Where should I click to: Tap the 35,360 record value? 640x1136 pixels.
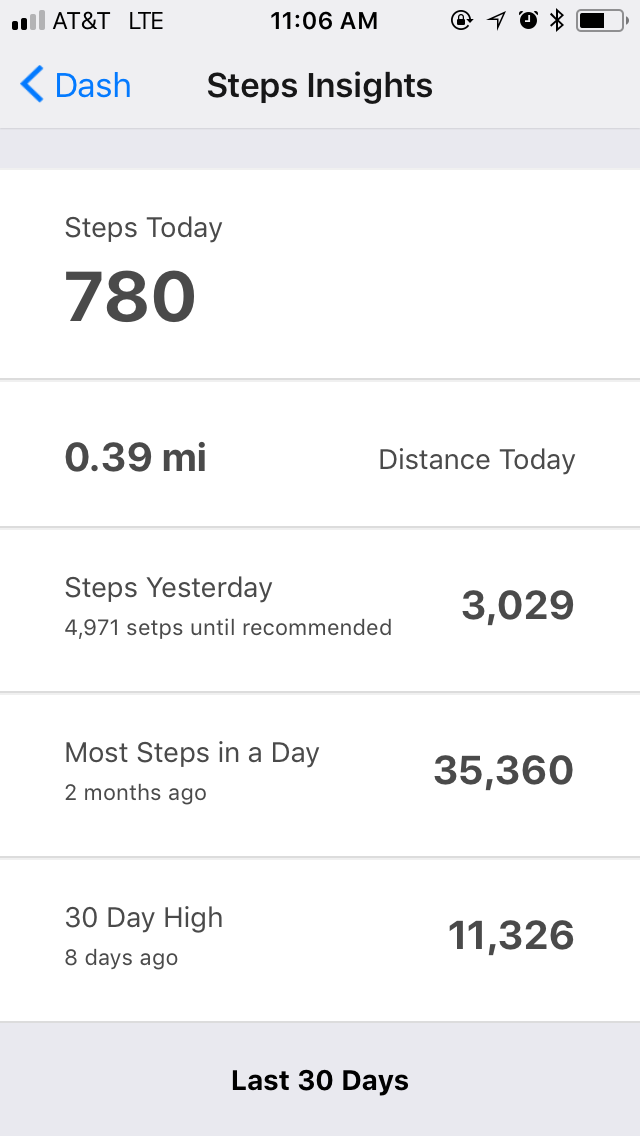503,770
